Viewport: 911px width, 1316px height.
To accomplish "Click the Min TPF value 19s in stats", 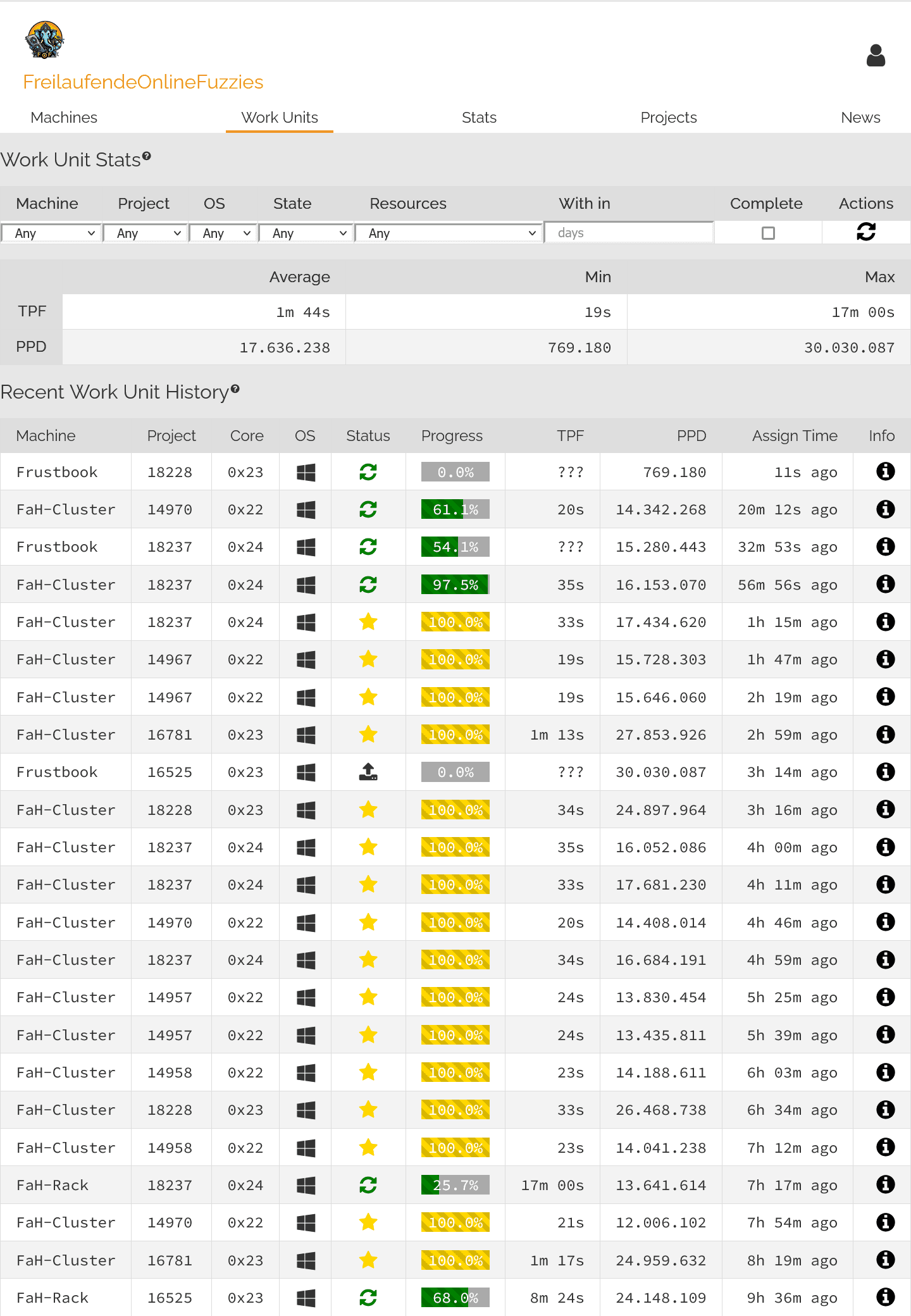I will (x=598, y=312).
